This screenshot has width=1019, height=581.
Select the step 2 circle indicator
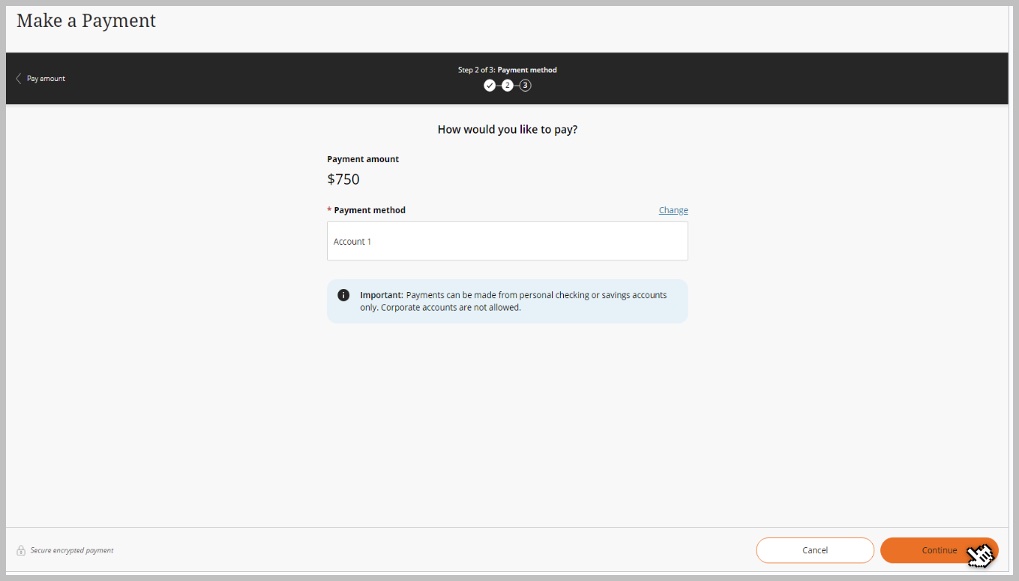pyautogui.click(x=507, y=86)
